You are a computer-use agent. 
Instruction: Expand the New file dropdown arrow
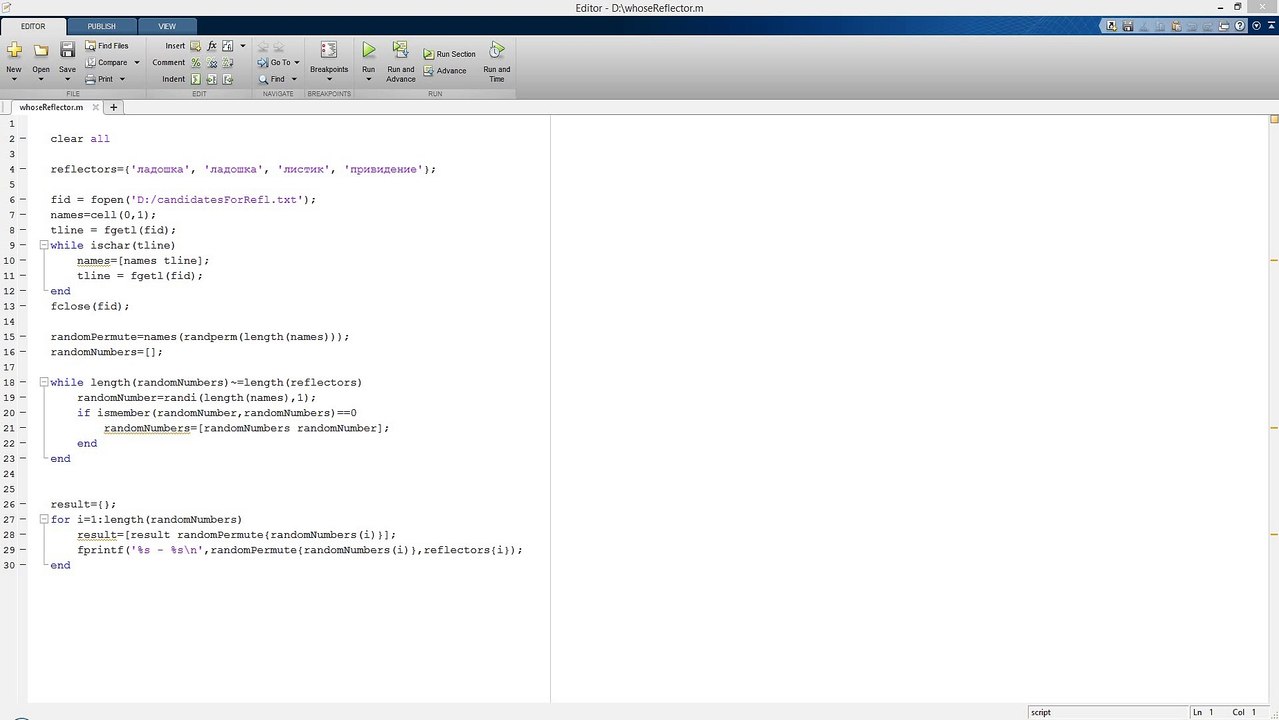tap(14, 80)
